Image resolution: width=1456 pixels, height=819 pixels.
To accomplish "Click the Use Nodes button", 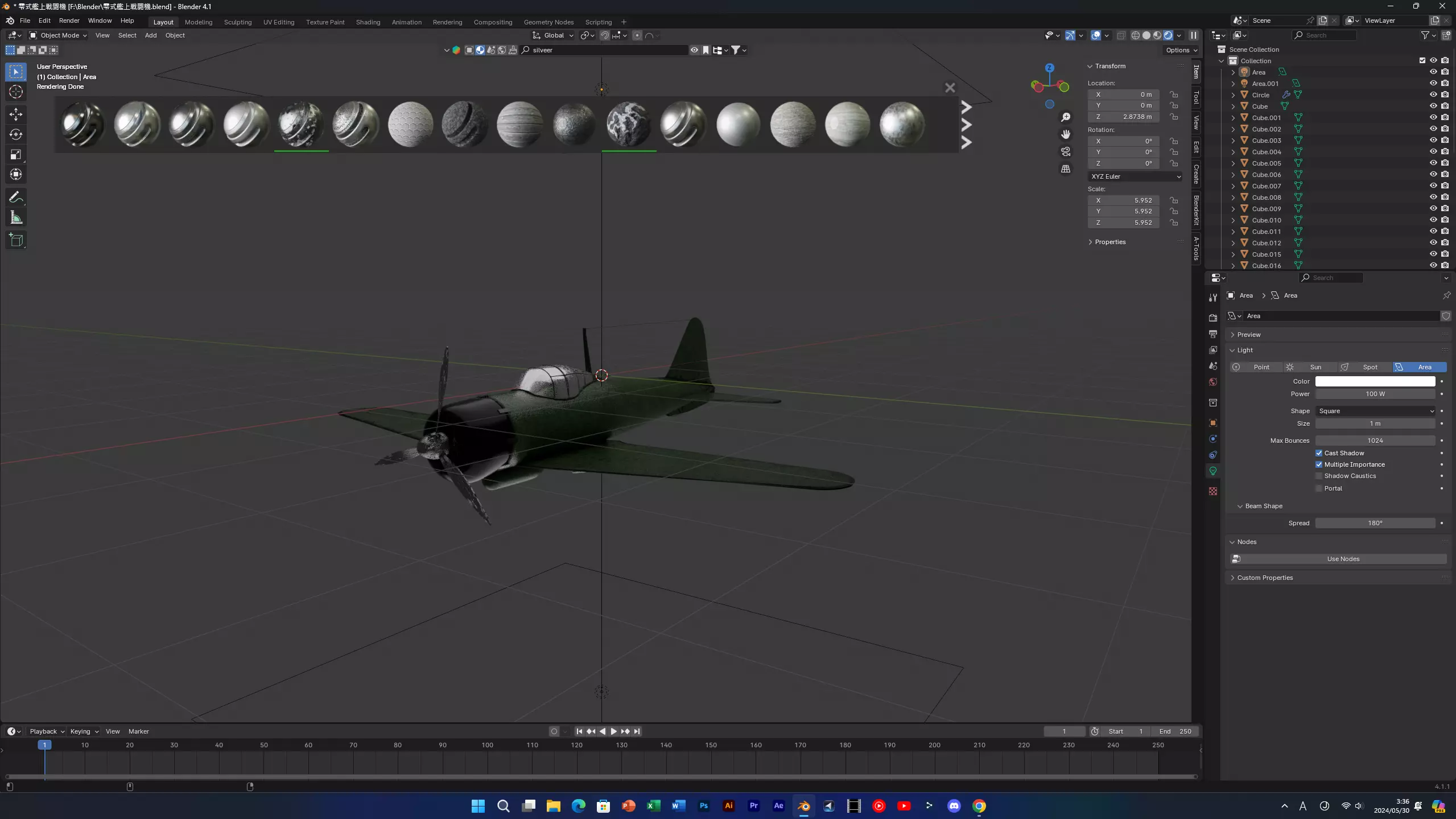I will pos(1342,559).
